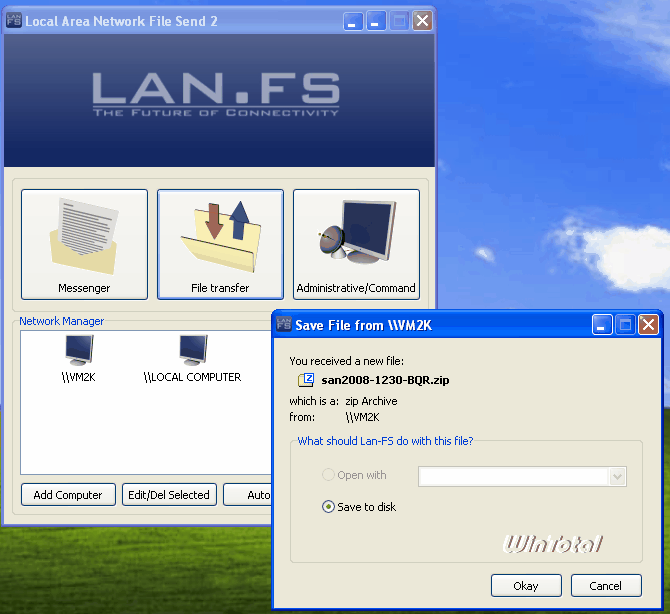Click the "zip Archive" file type text
Viewport: 670px width, 614px height.
[371, 401]
